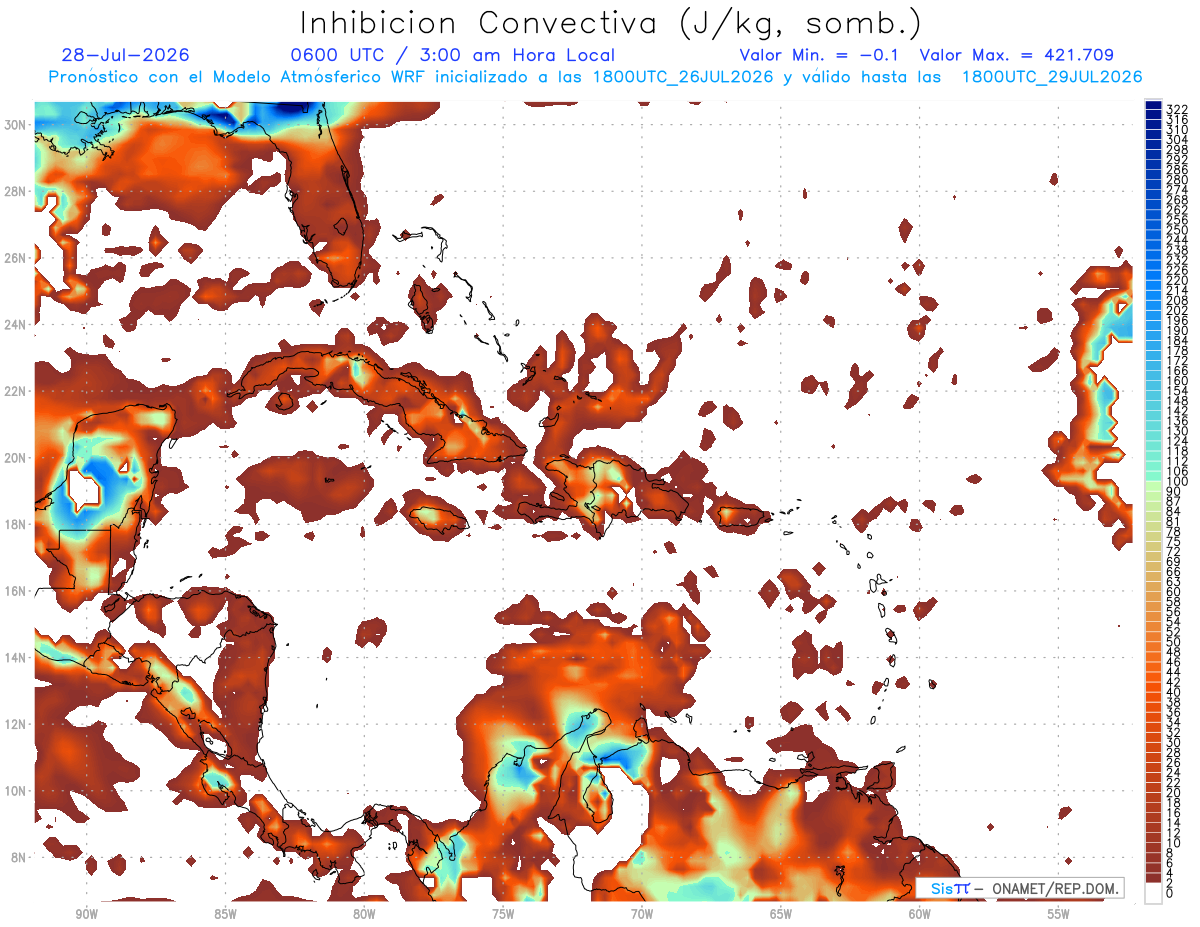Click the "14N" latitude label
1200x927 pixels.
[x=17, y=658]
